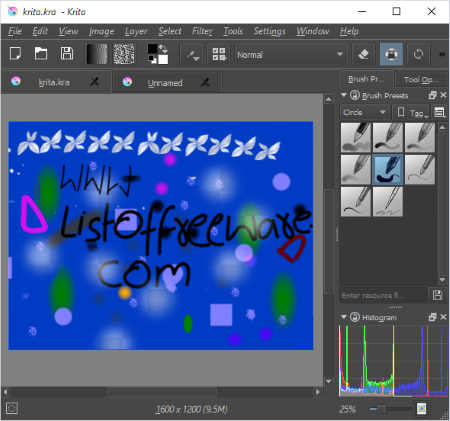Image resolution: width=450 pixels, height=421 pixels.
Task: Close the Brush Presets docker
Action: tap(443, 95)
